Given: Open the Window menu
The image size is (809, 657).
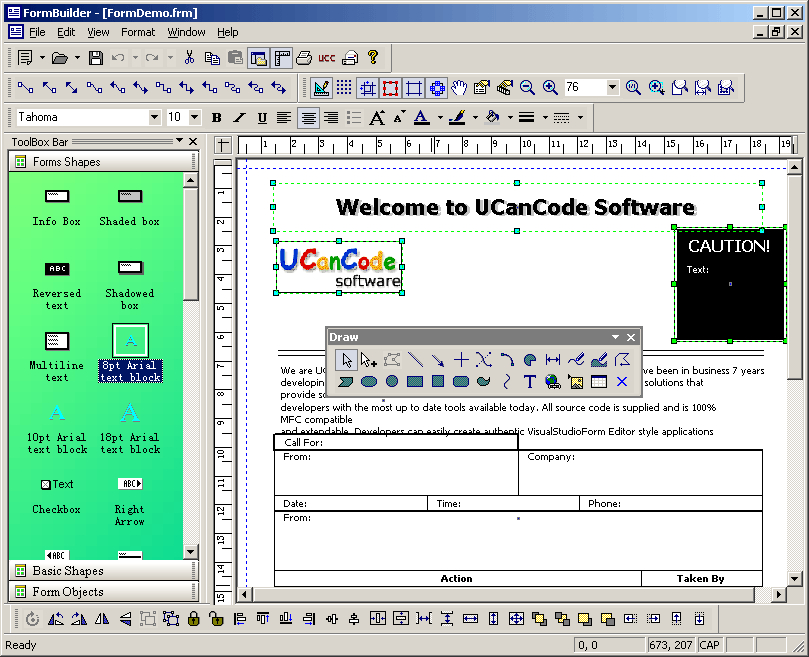Looking at the screenshot, I should [186, 32].
